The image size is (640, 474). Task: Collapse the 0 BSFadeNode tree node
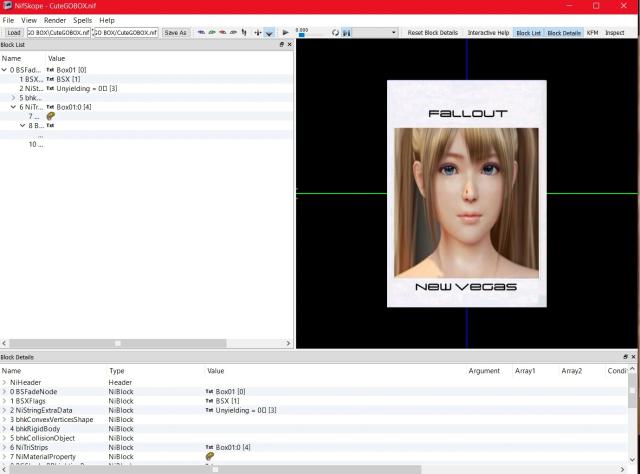pos(4,70)
